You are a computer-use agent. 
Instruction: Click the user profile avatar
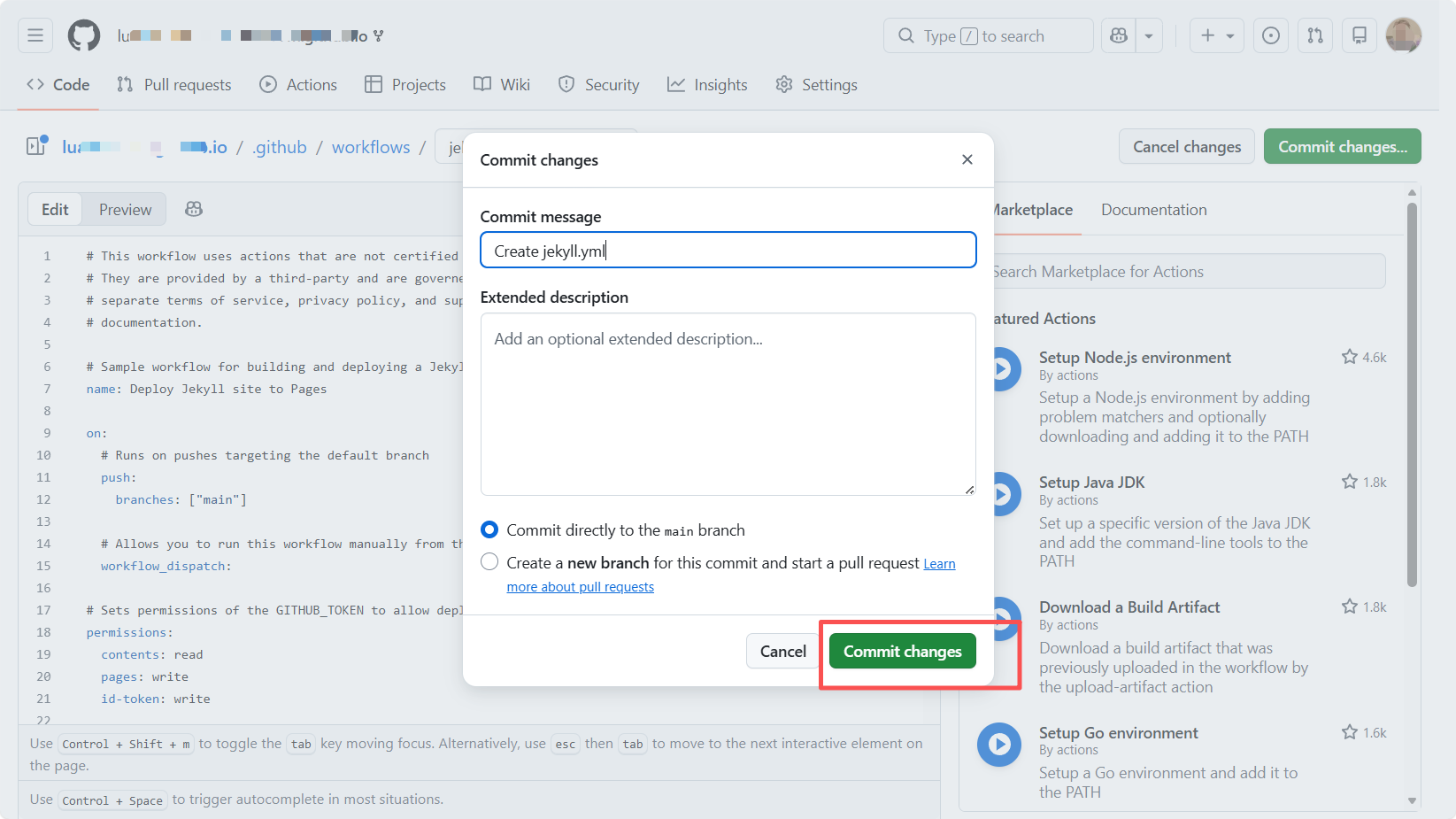[x=1403, y=35]
